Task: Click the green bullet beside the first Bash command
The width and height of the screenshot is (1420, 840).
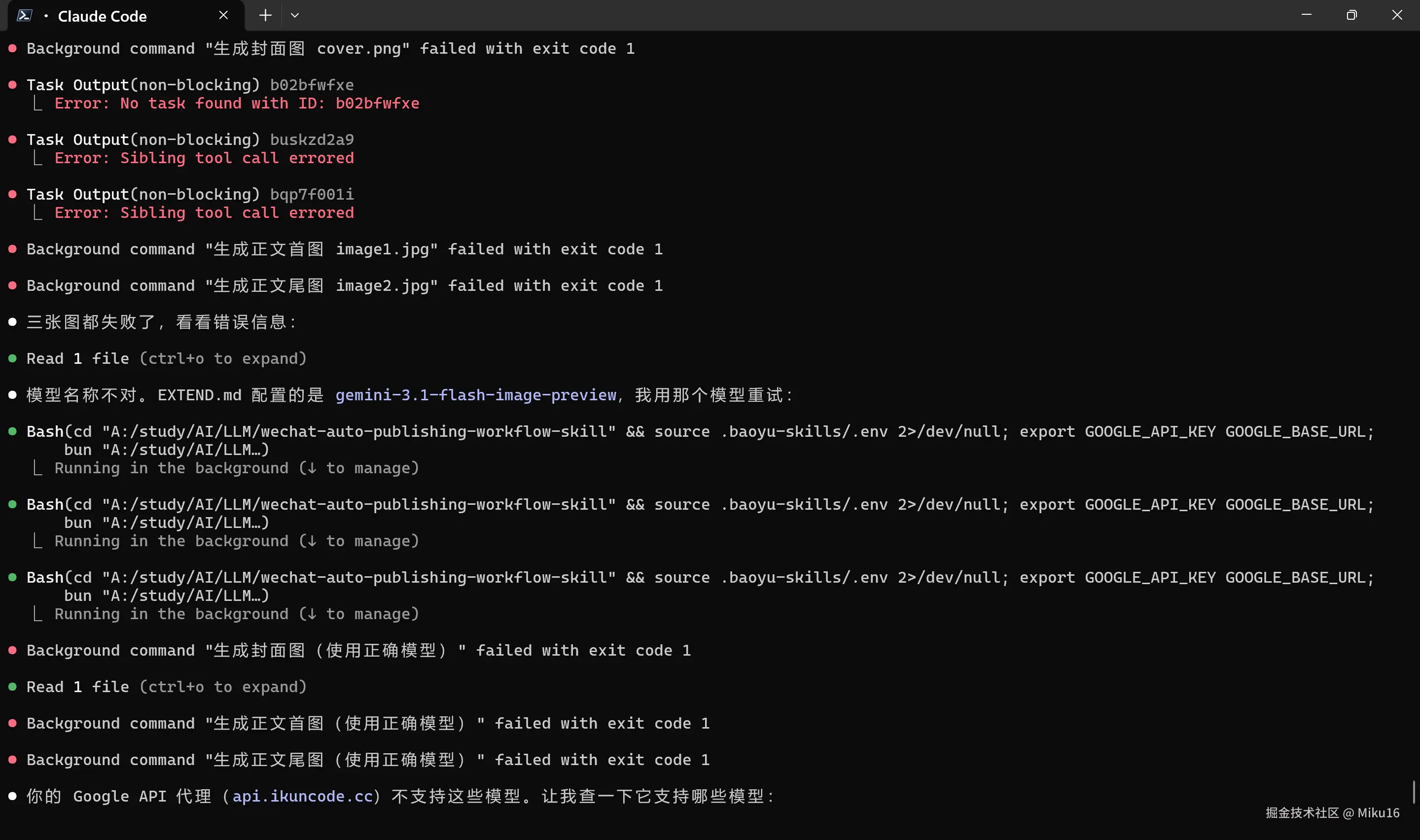Action: point(12,431)
